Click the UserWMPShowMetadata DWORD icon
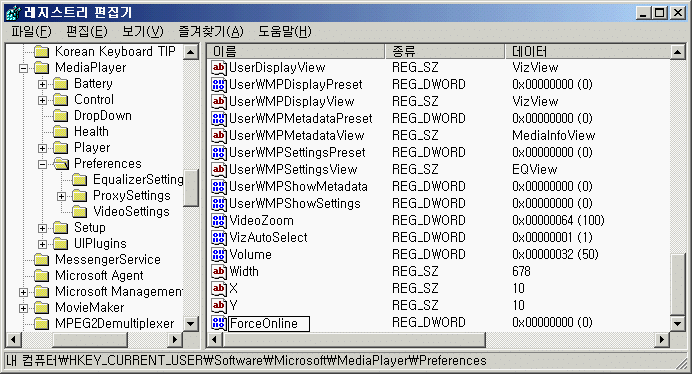This screenshot has height=374, width=692. (x=219, y=186)
